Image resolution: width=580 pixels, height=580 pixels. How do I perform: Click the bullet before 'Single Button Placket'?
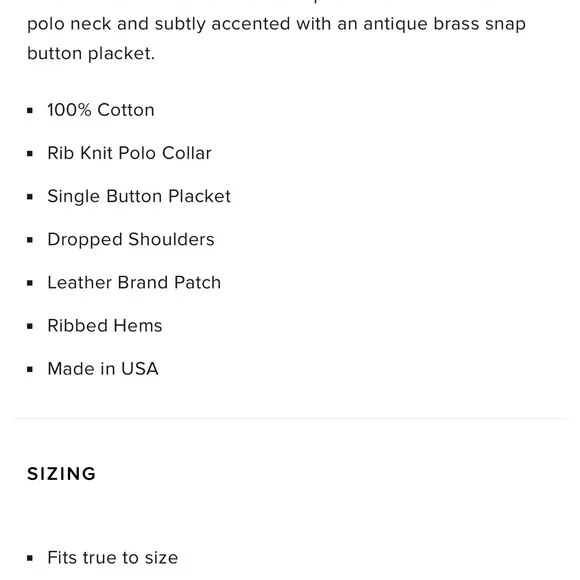[x=30, y=197]
